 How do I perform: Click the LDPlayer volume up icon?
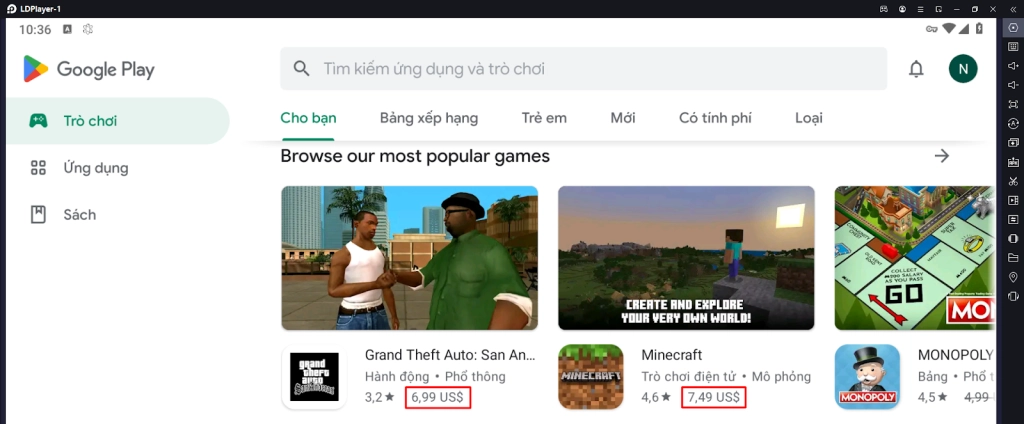1013,66
